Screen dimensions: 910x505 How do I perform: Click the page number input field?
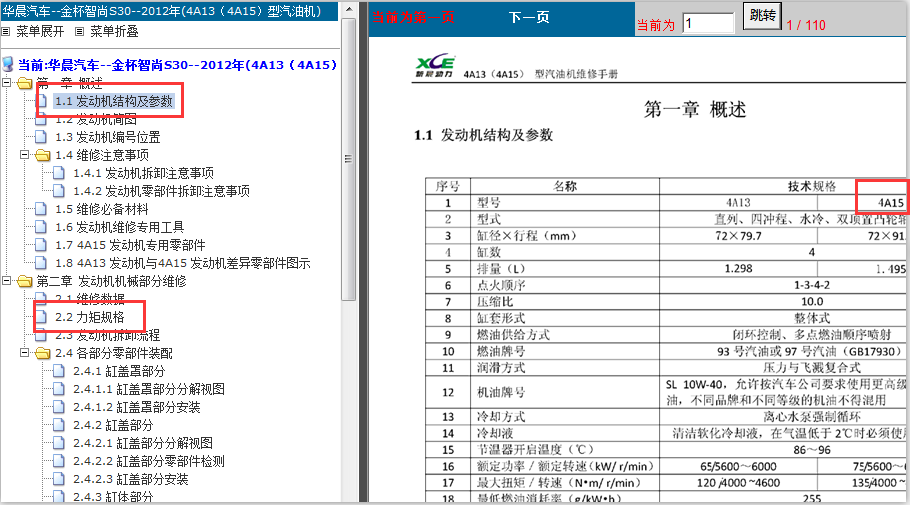coord(708,24)
